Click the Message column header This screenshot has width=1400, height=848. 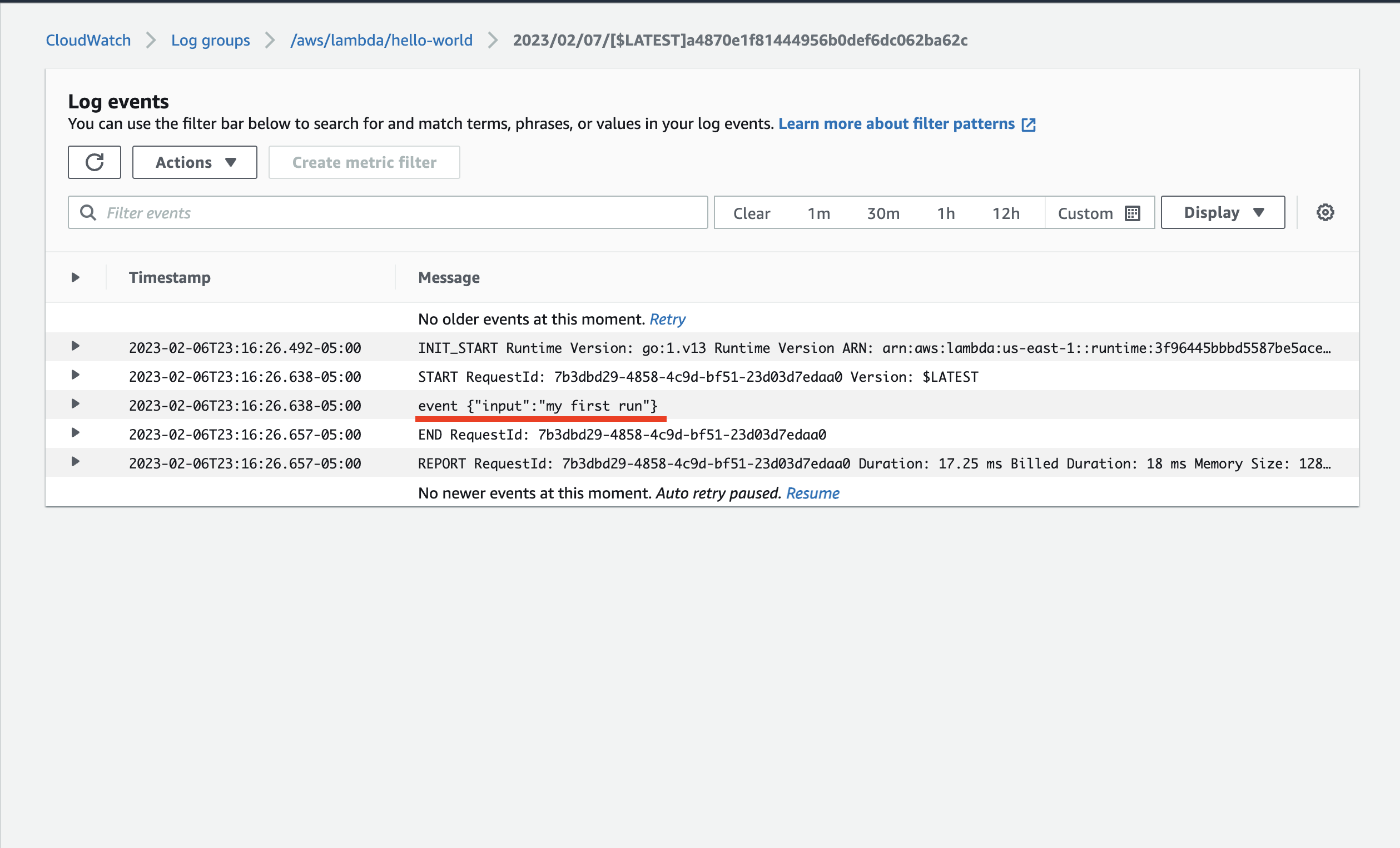pos(449,278)
